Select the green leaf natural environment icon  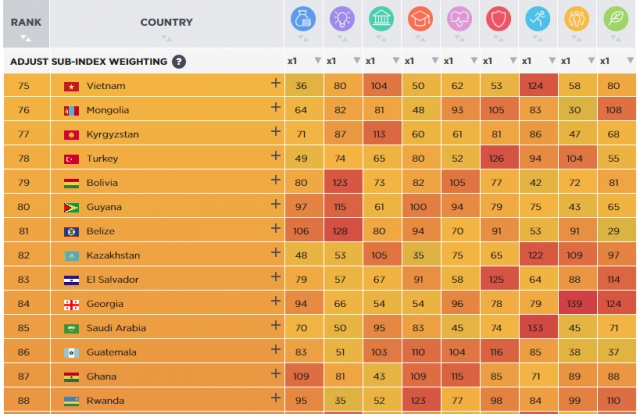[615, 18]
